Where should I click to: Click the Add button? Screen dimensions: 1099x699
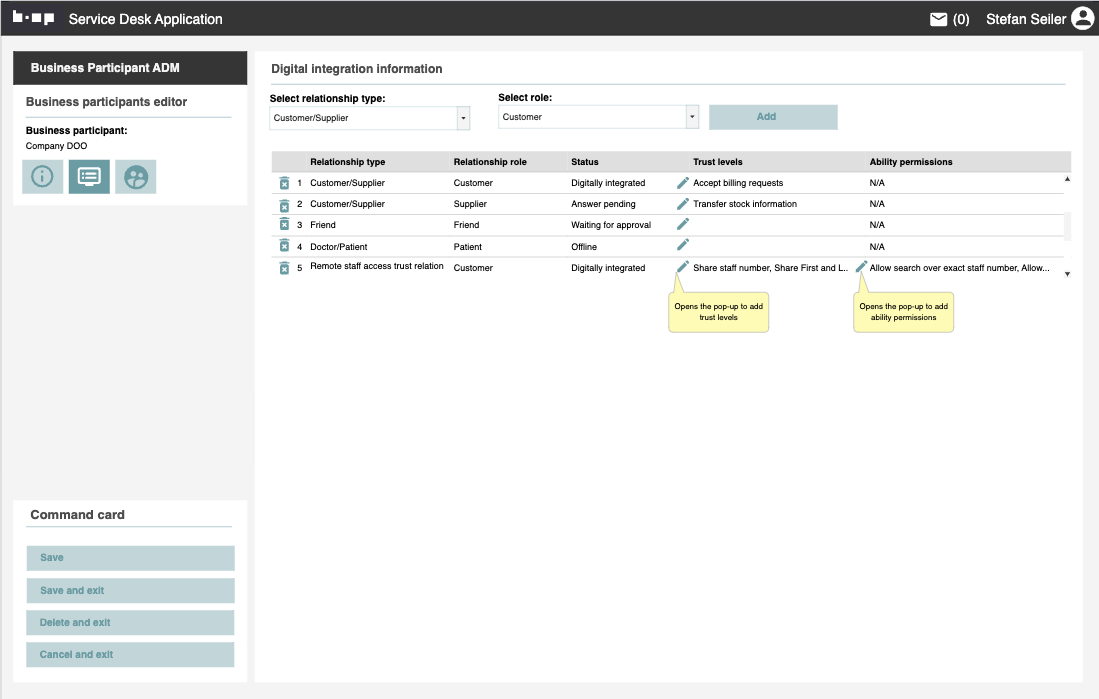point(773,117)
